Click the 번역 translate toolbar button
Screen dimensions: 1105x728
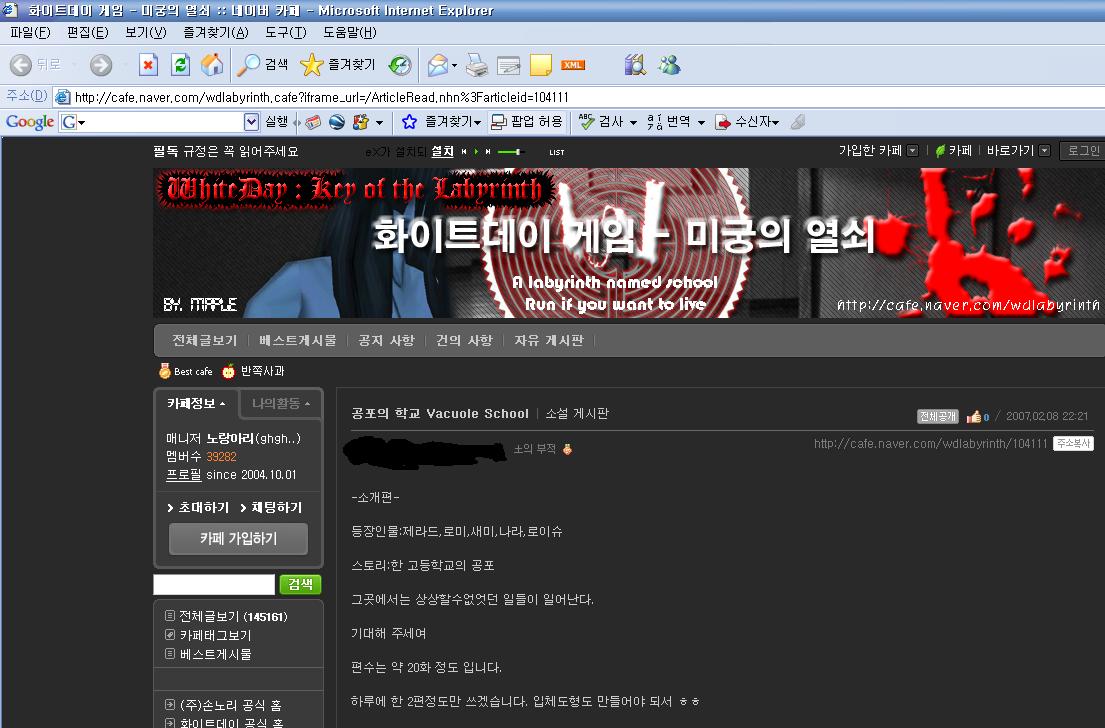click(x=669, y=122)
